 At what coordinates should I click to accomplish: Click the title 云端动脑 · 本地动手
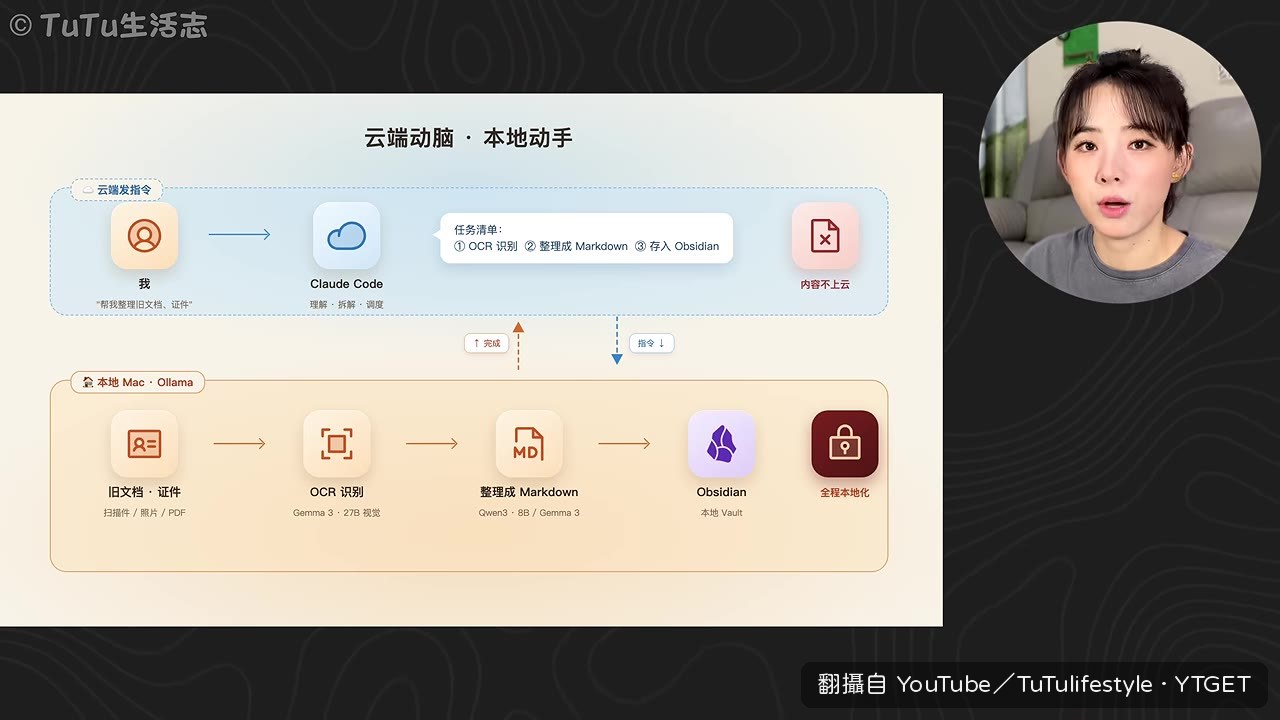[469, 138]
